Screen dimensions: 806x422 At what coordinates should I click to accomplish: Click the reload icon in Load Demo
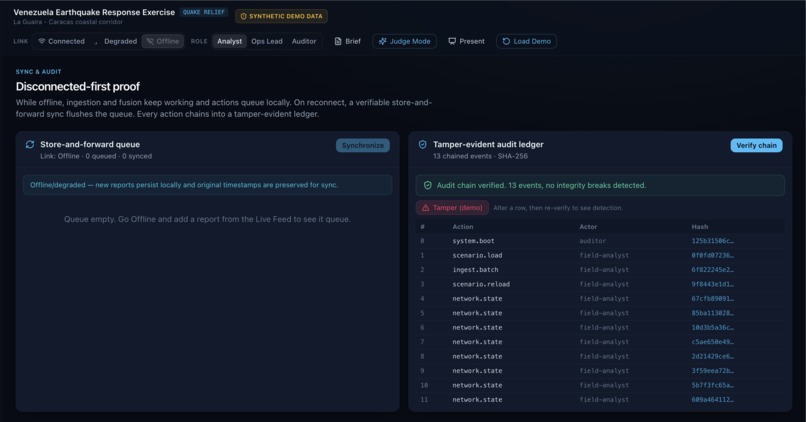click(x=506, y=41)
